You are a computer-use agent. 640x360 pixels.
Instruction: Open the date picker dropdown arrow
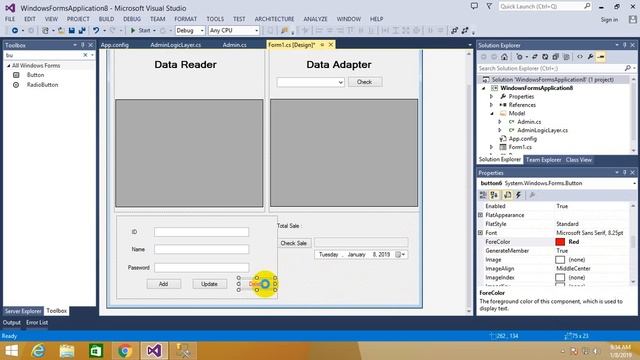coord(403,255)
